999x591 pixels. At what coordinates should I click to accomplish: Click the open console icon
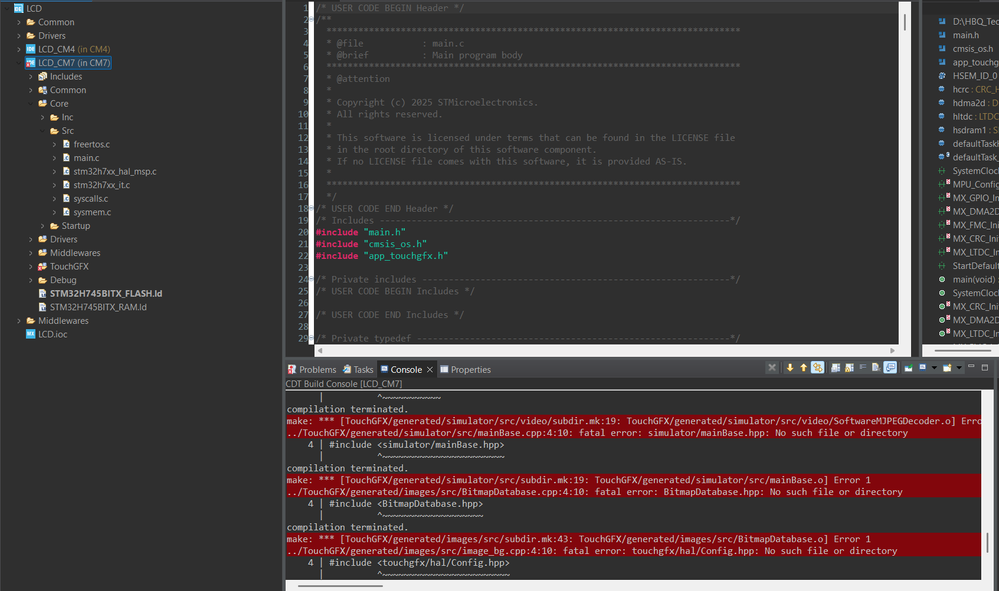point(947,367)
